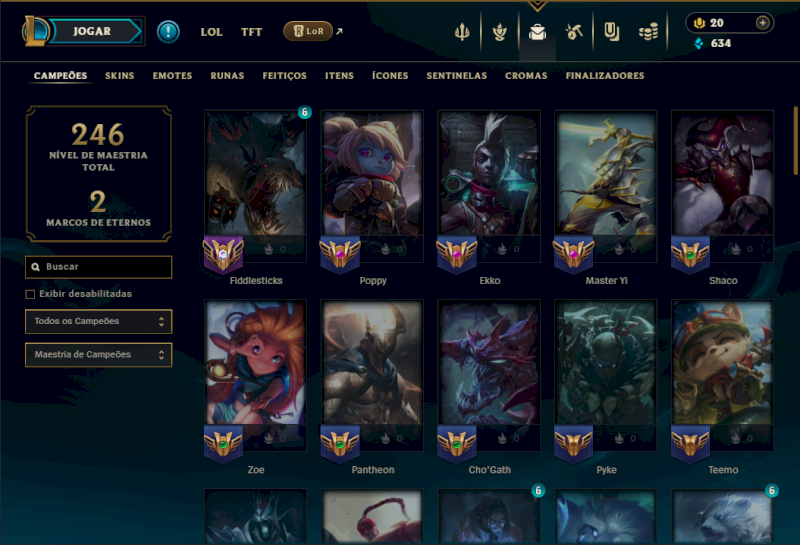Click the League of Legends logo

(x=34, y=31)
